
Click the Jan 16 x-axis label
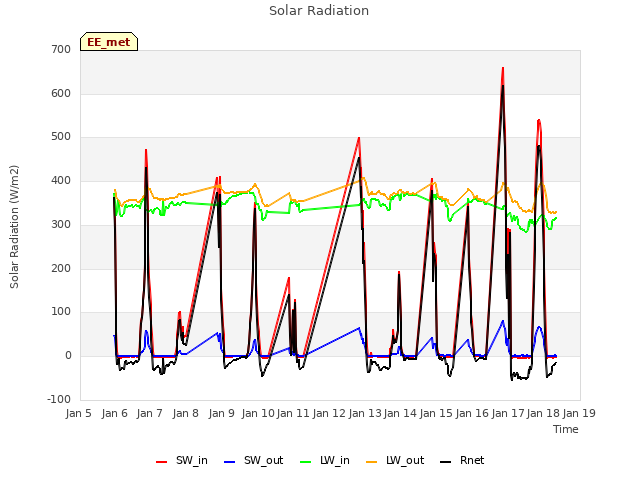[472, 413]
